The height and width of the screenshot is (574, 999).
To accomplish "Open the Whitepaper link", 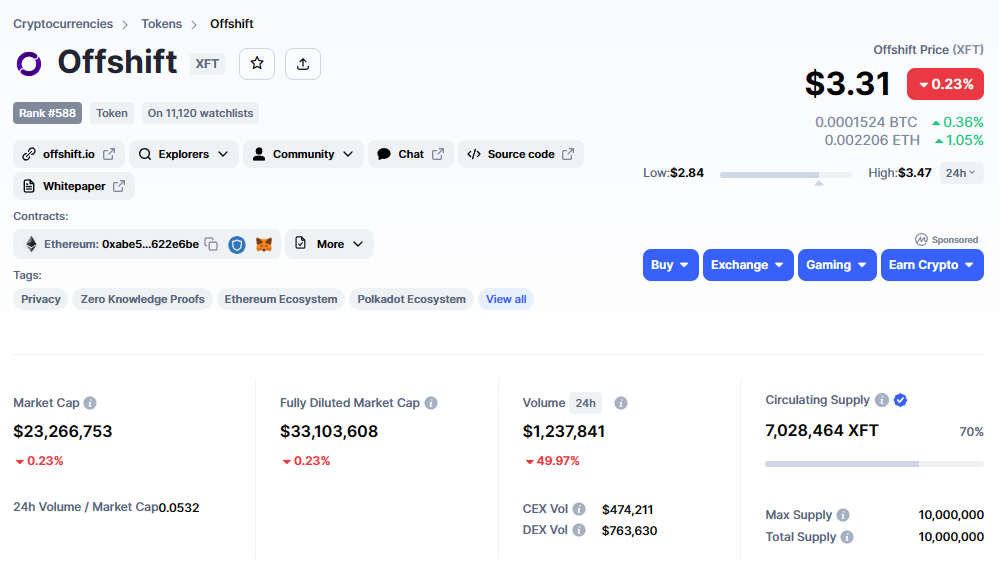I will pyautogui.click(x=74, y=186).
